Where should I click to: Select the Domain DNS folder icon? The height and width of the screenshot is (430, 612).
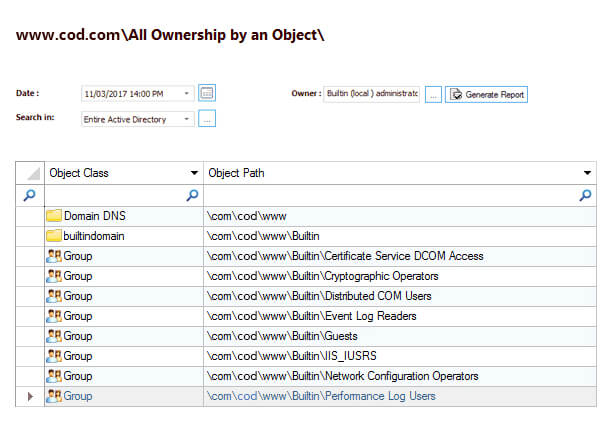(x=54, y=216)
